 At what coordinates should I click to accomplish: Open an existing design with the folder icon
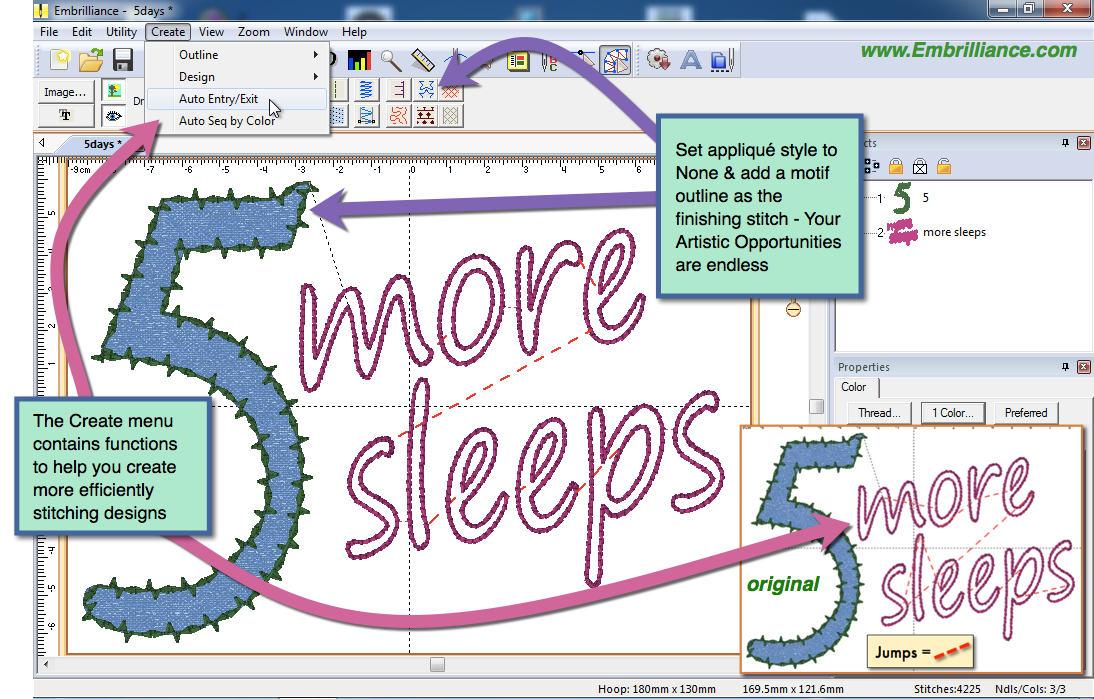click(x=88, y=59)
